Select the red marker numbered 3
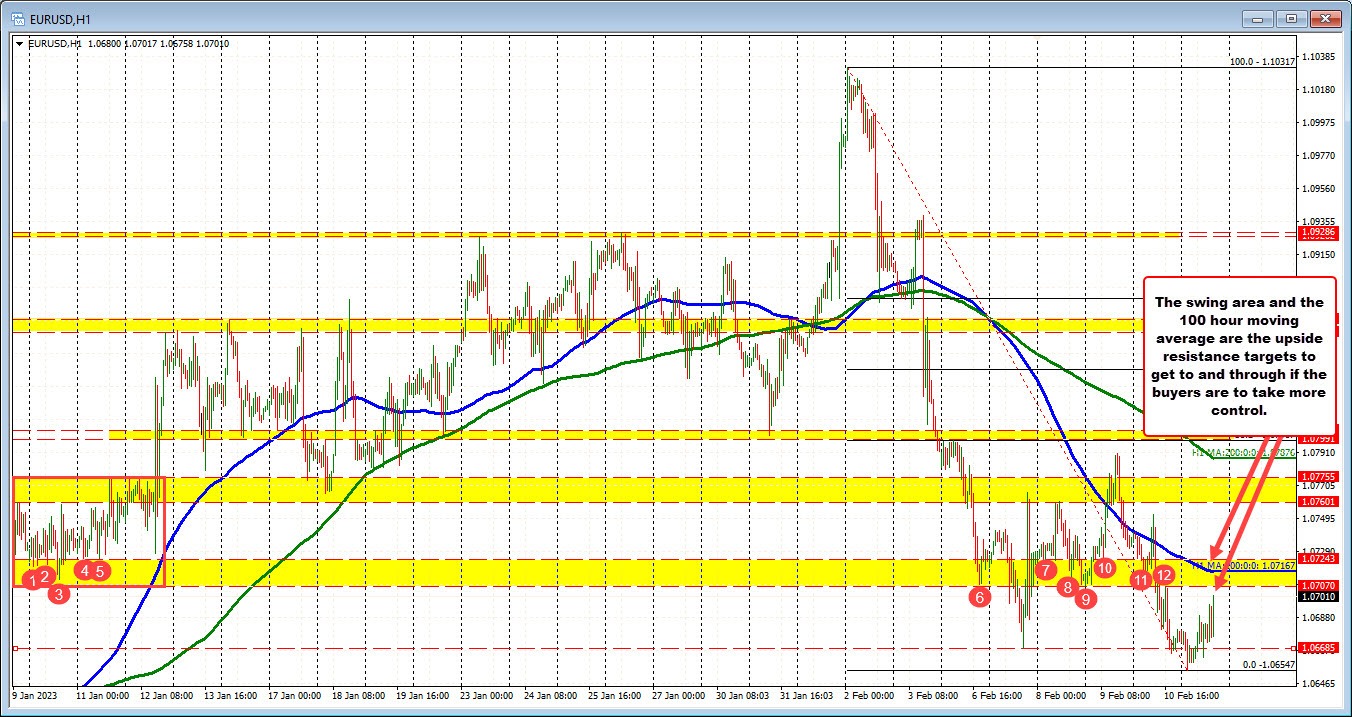 tap(60, 594)
